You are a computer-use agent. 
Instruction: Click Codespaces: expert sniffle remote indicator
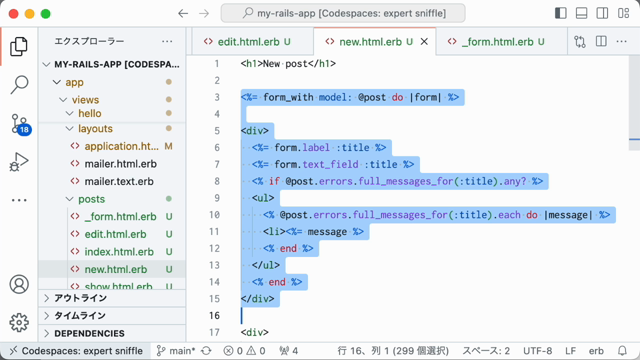(x=76, y=351)
